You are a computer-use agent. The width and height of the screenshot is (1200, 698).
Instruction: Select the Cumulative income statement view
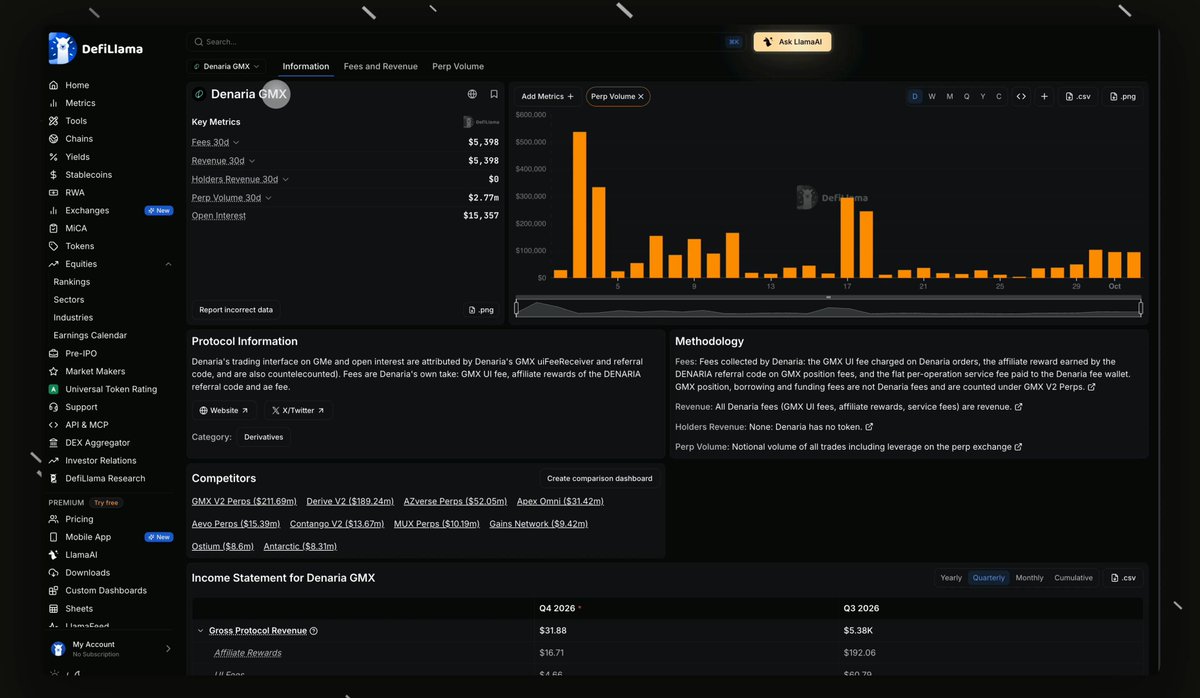pyautogui.click(x=1073, y=578)
